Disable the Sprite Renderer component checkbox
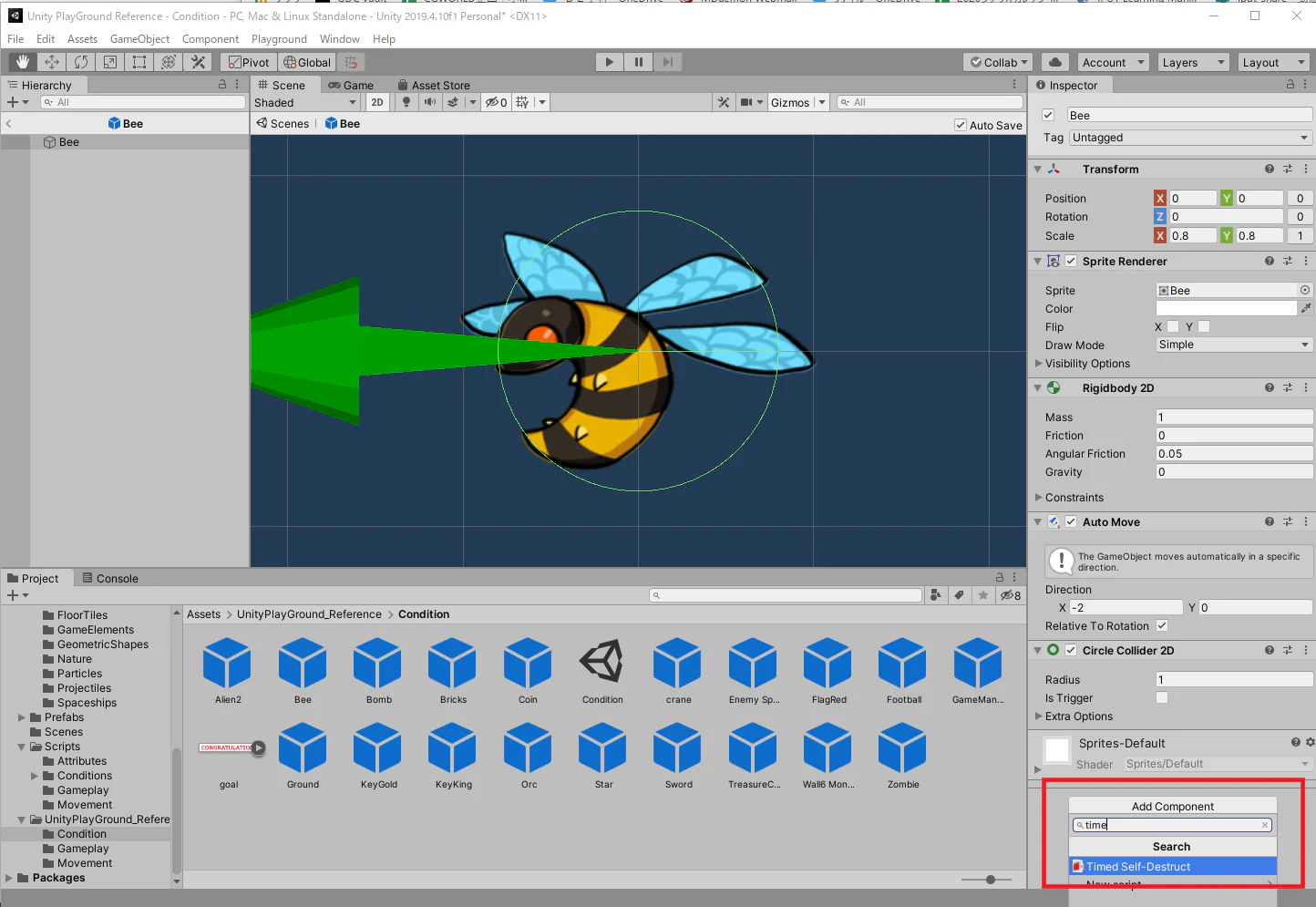 1071,262
